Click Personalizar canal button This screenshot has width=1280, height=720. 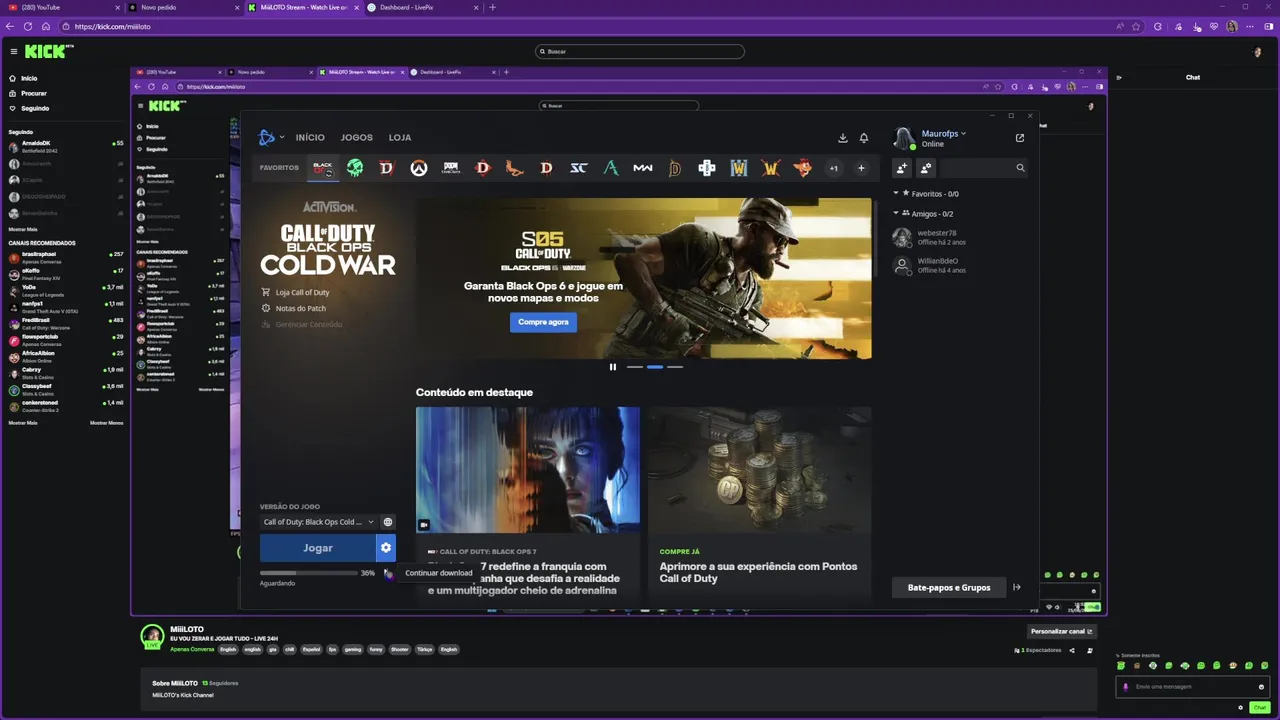1063,631
